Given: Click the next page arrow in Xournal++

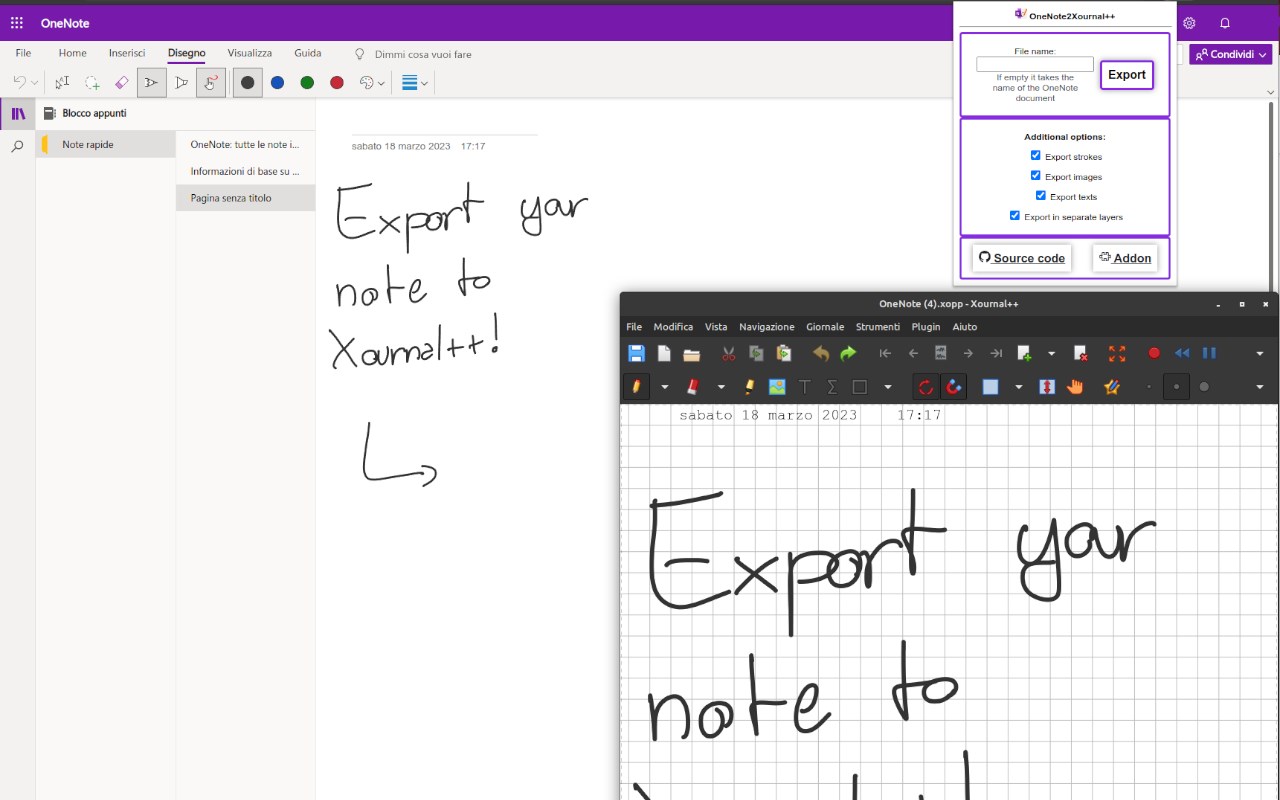Looking at the screenshot, I should click(968, 353).
